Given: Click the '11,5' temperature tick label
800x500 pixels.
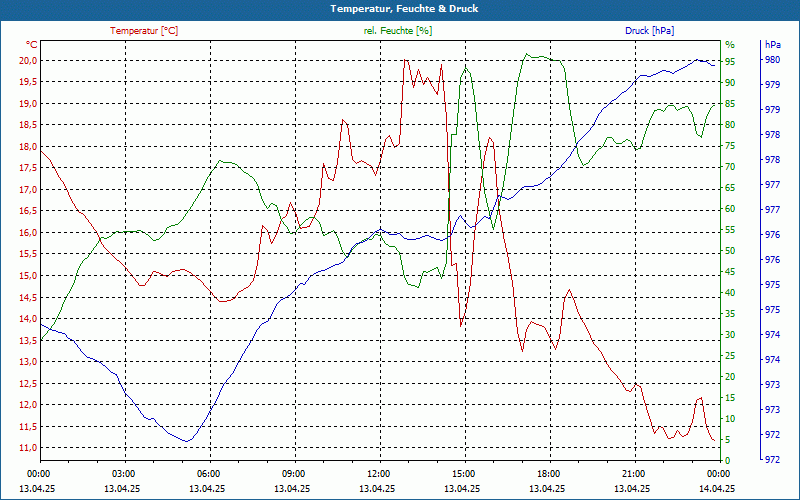Looking at the screenshot, I should coord(28,427).
